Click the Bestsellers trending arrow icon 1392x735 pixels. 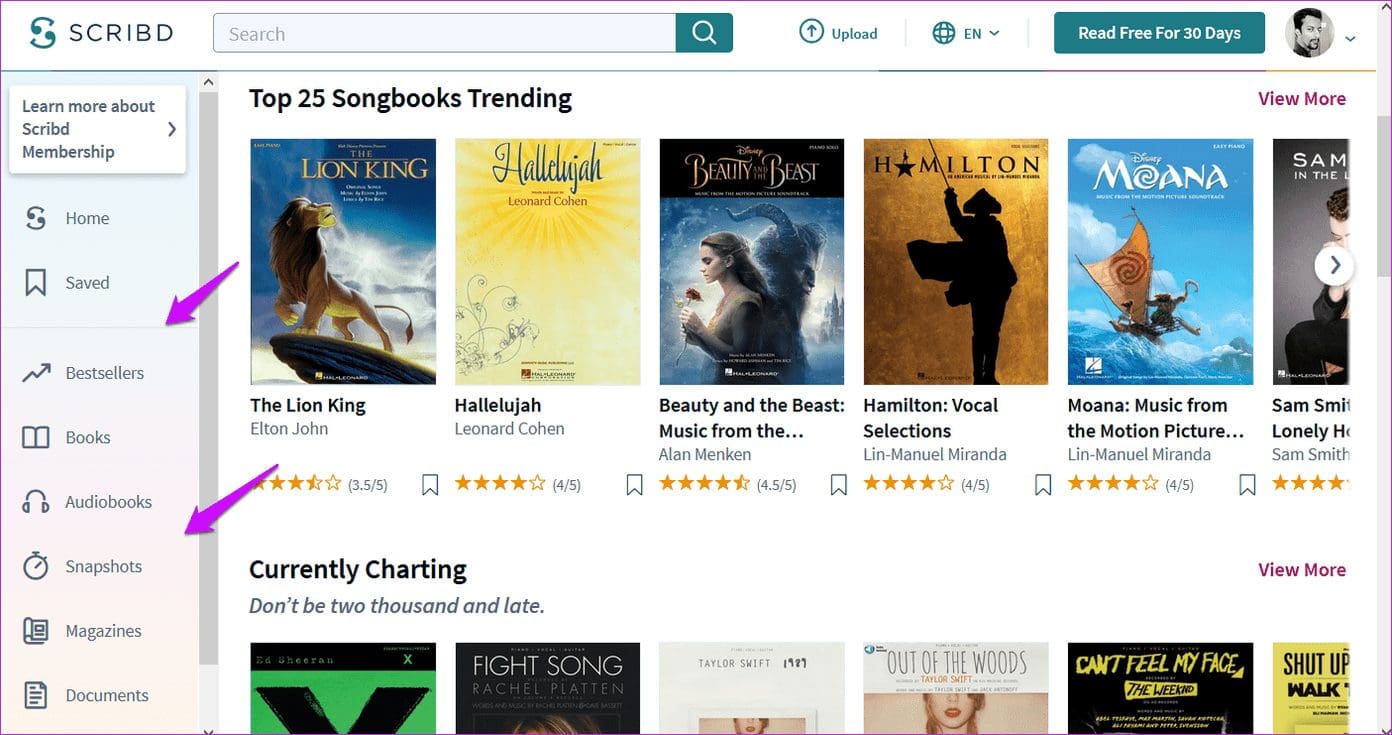pyautogui.click(x=36, y=373)
